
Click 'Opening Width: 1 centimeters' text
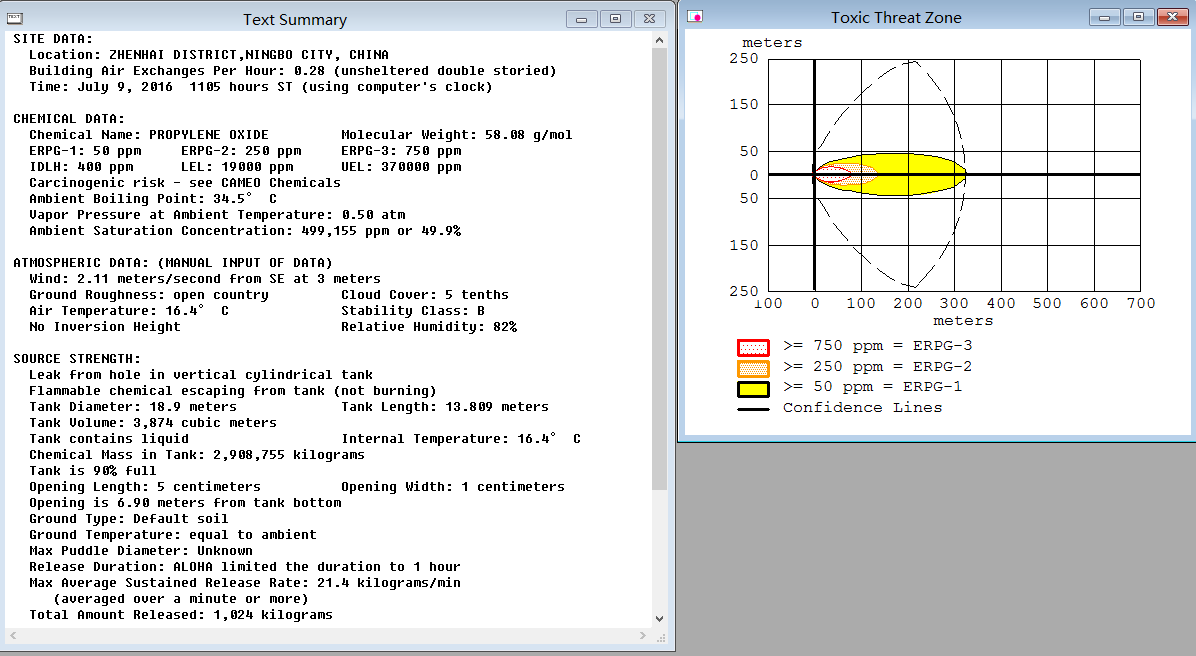tap(453, 487)
